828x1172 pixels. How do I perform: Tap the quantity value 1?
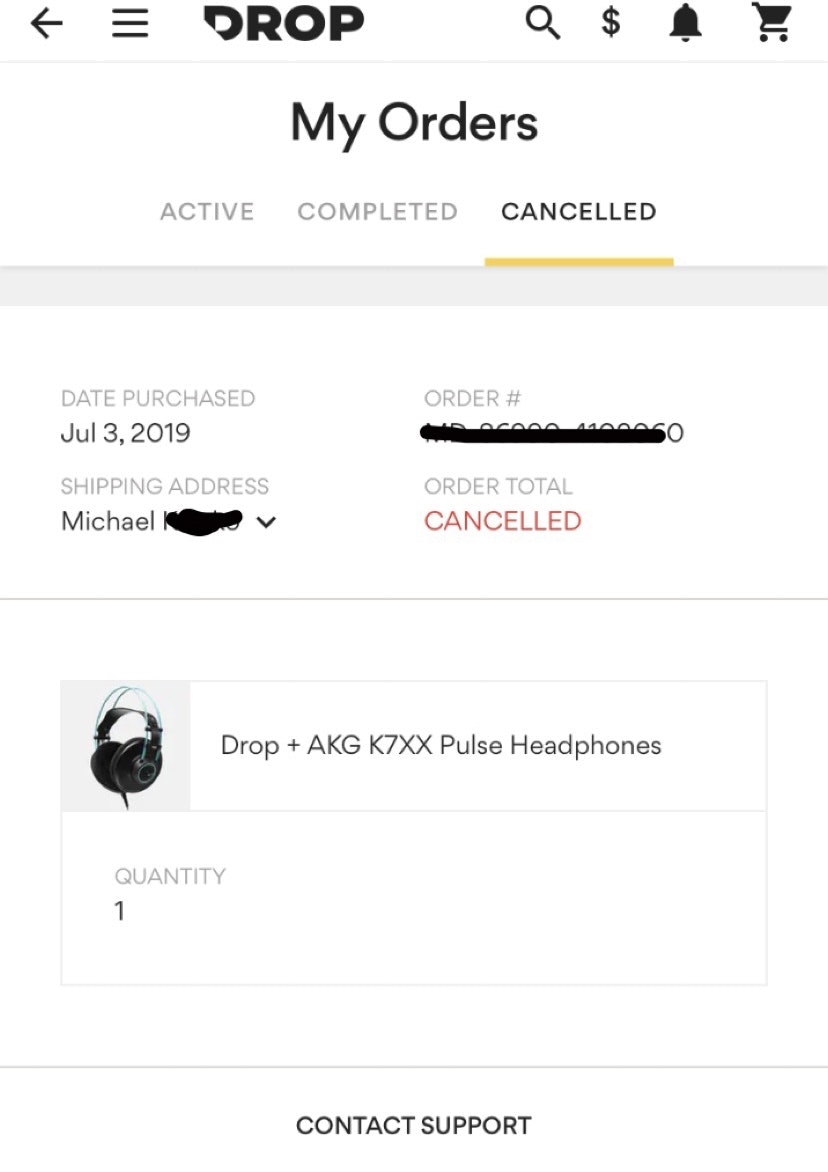[120, 911]
